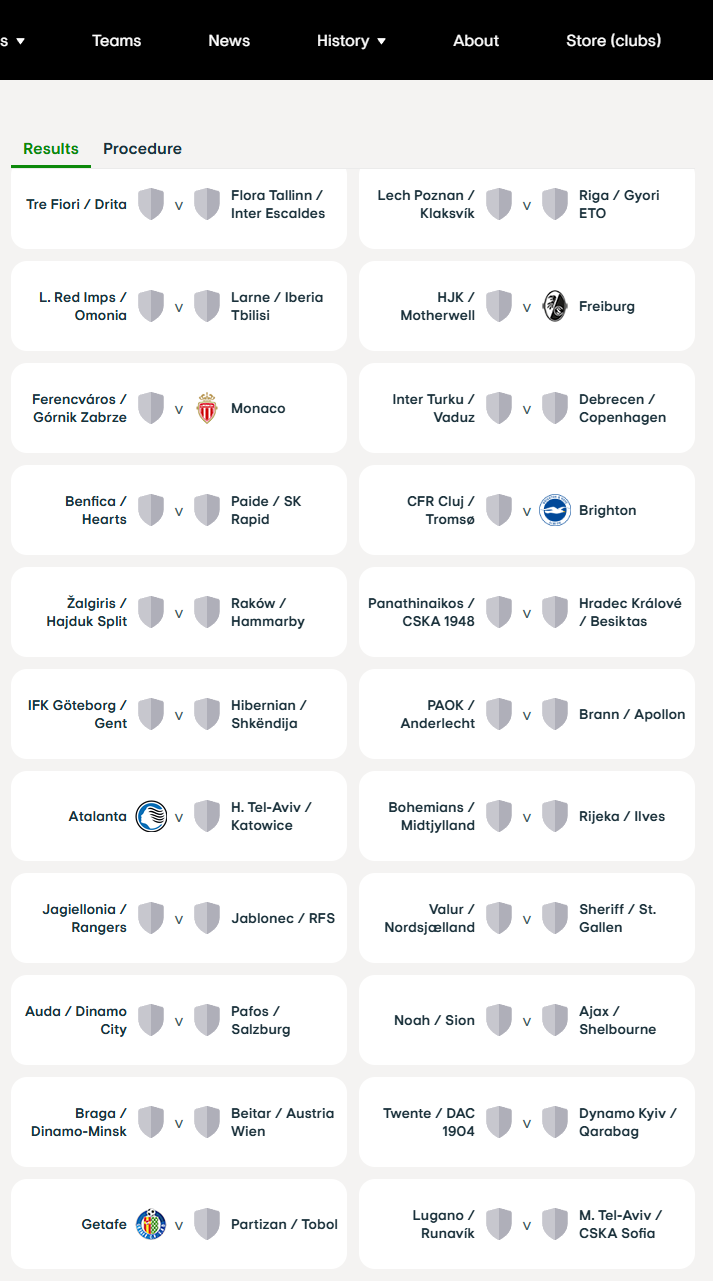Viewport: 713px width, 1281px height.
Task: Open the News page
Action: click(x=229, y=41)
